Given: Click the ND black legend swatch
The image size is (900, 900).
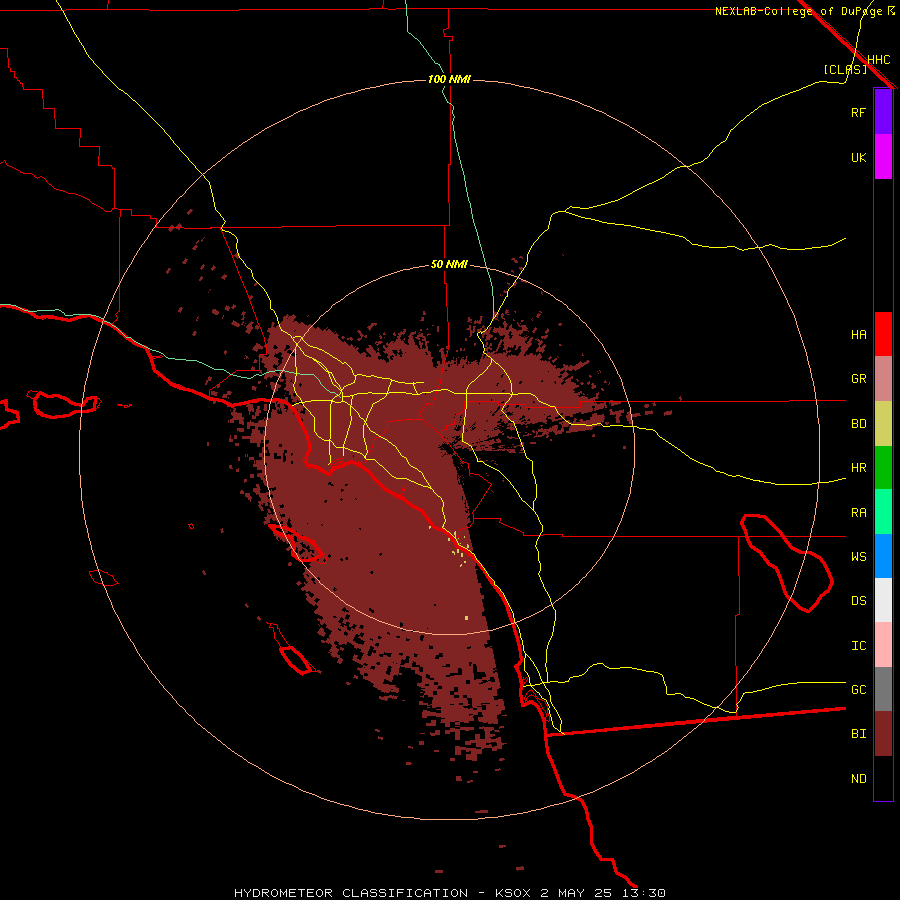Looking at the screenshot, I should point(883,778).
